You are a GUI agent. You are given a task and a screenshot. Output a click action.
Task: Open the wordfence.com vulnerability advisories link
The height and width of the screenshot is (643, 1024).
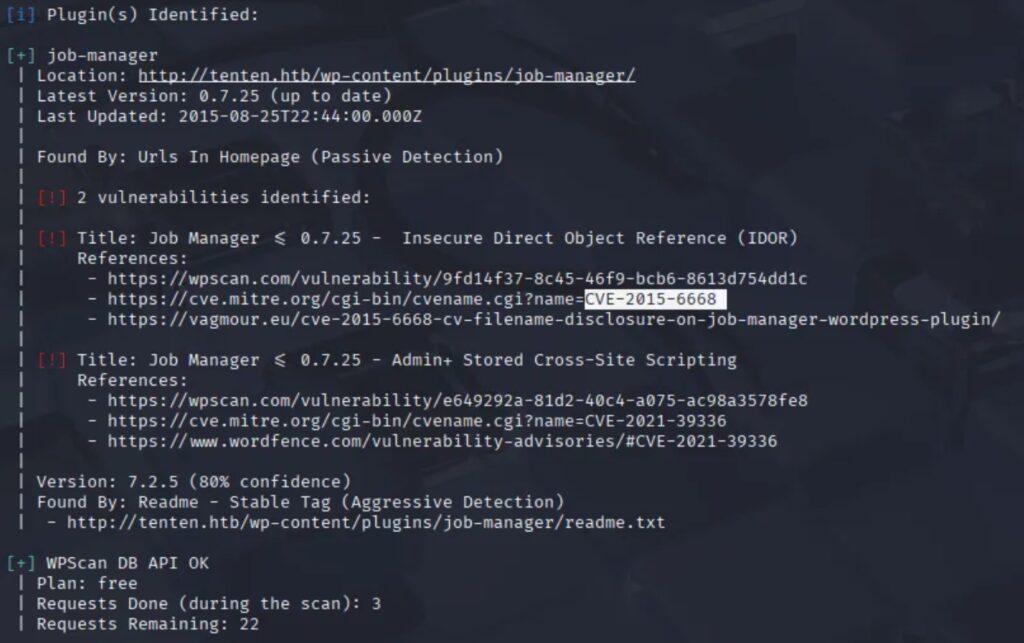point(442,441)
